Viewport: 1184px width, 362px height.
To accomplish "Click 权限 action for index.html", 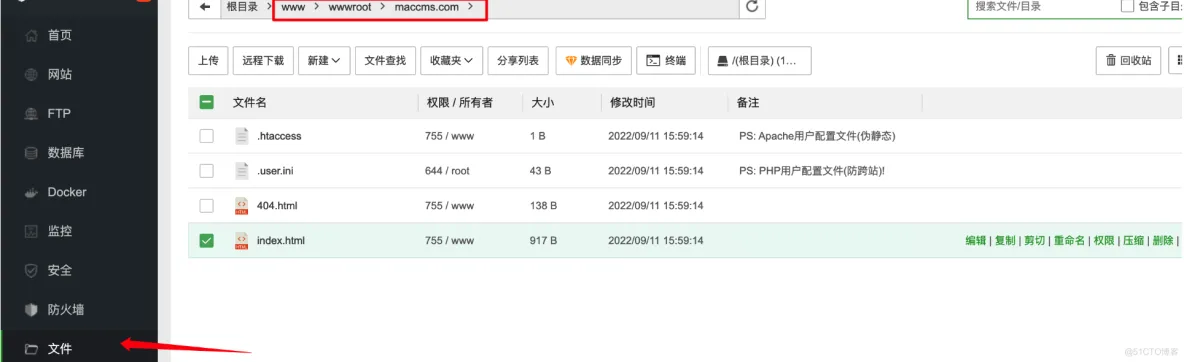I will [1104, 240].
